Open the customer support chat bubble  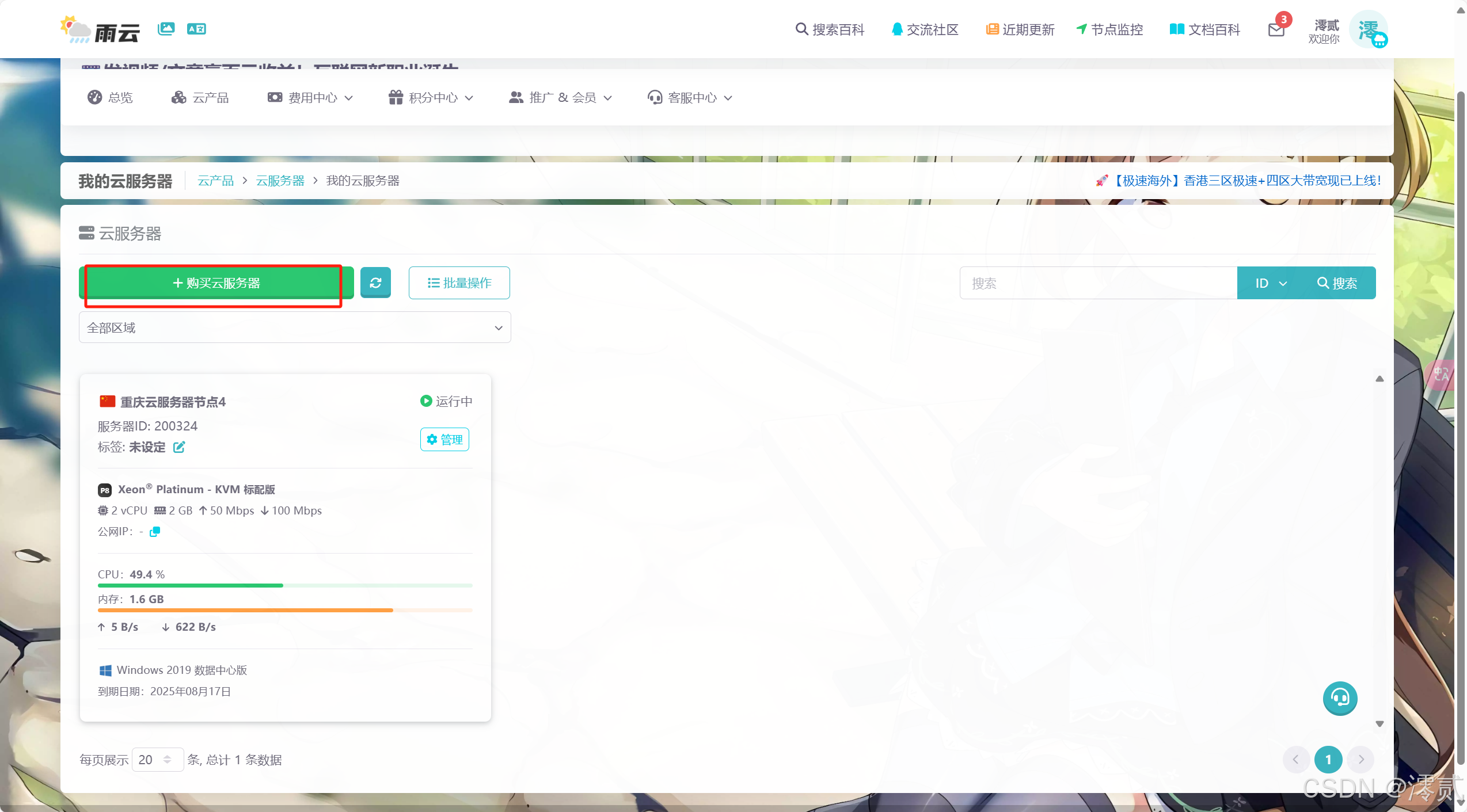click(1340, 698)
